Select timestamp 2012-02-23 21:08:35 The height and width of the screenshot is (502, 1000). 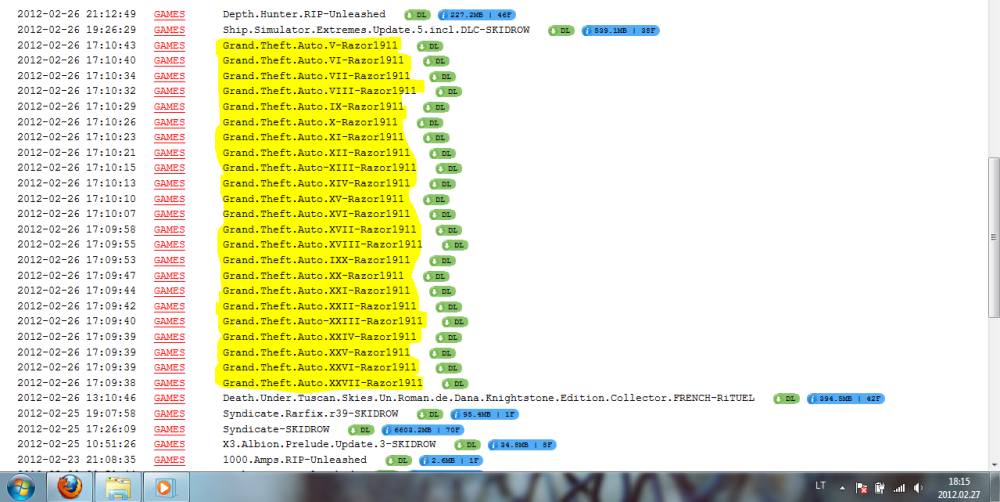tap(77, 460)
